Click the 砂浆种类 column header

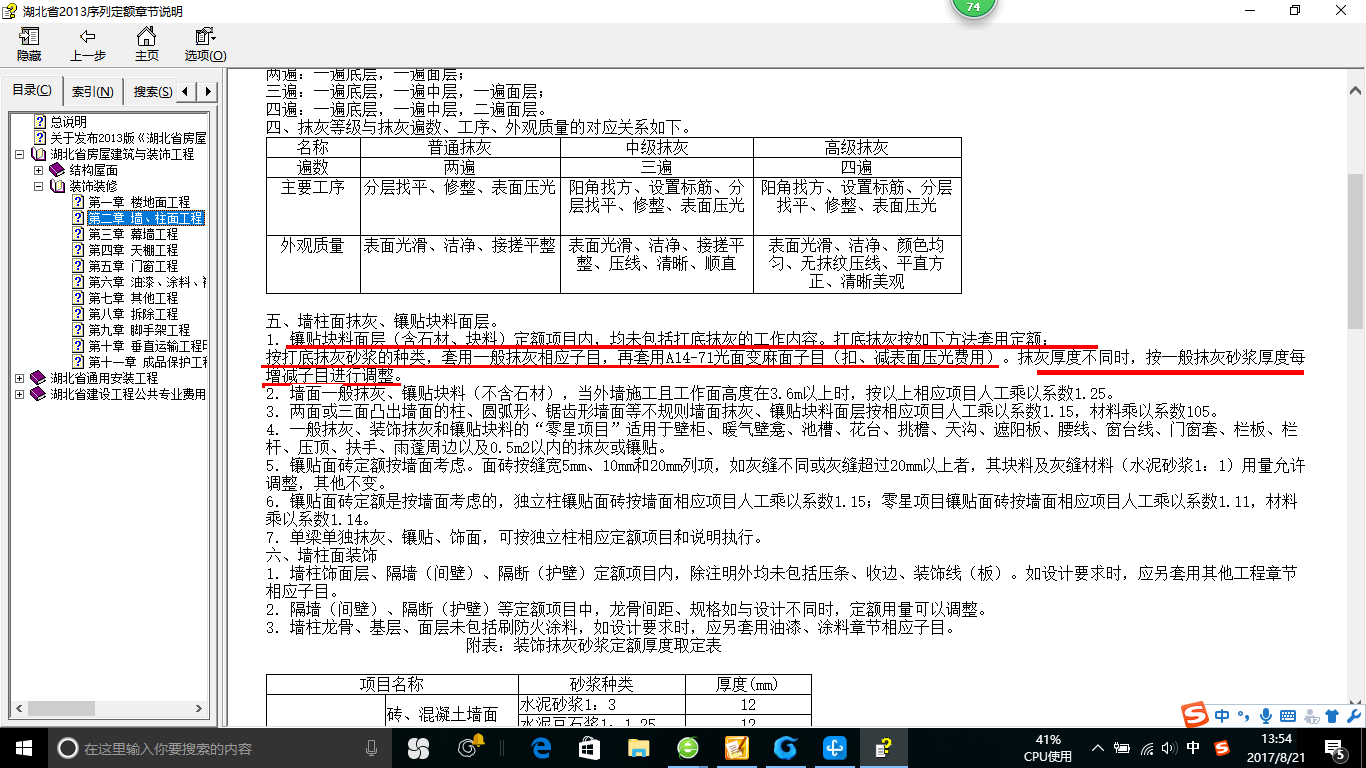pyautogui.click(x=601, y=685)
